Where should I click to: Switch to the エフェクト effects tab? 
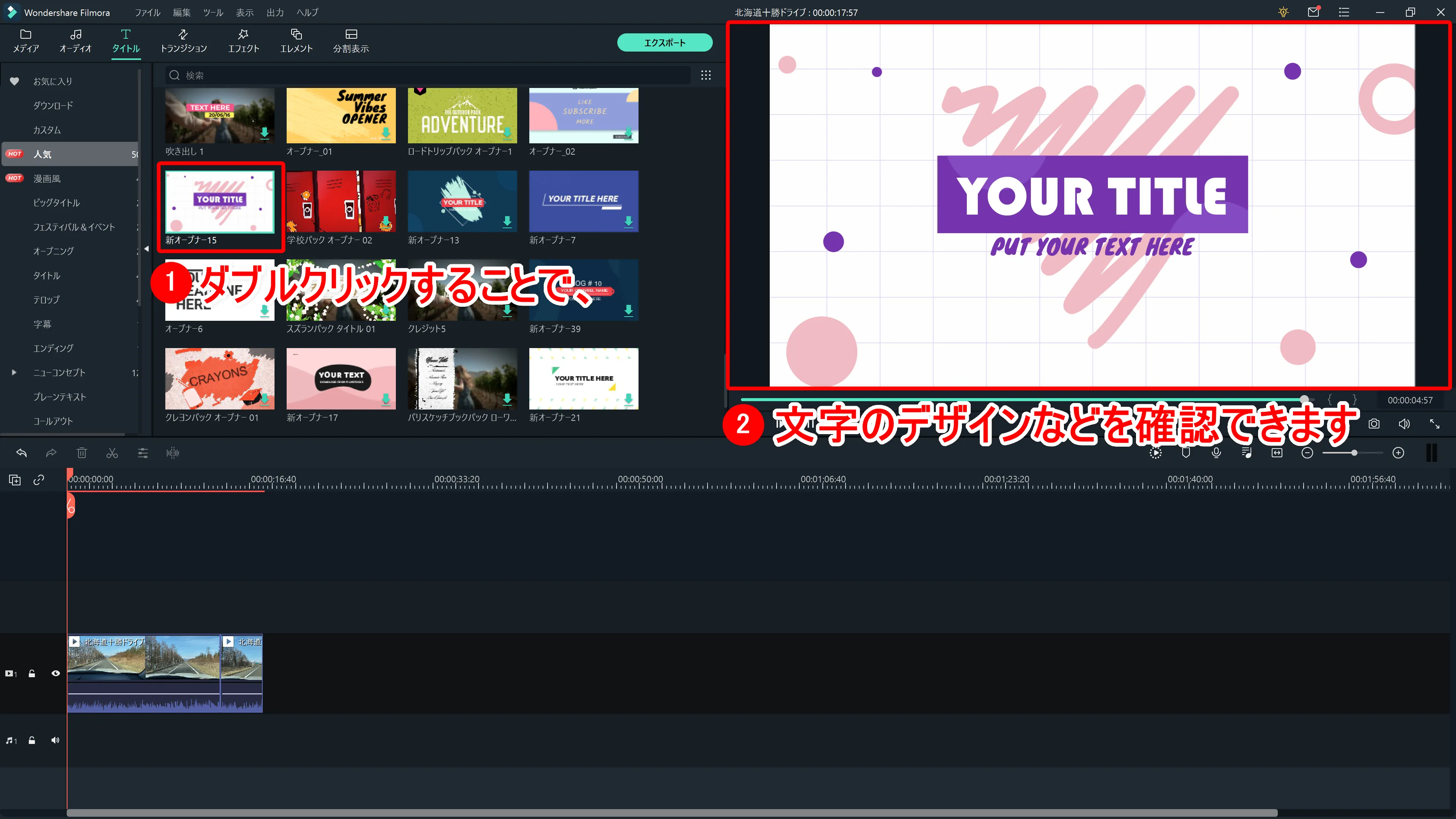pos(243,41)
